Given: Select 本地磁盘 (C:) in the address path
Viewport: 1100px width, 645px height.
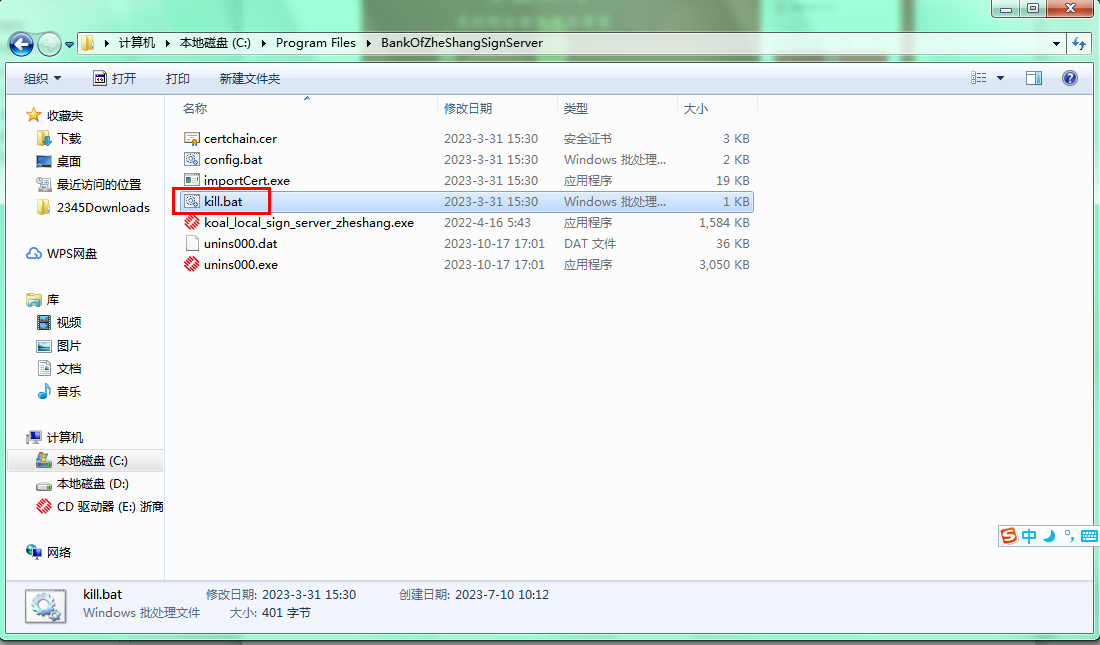Looking at the screenshot, I should click(x=215, y=43).
